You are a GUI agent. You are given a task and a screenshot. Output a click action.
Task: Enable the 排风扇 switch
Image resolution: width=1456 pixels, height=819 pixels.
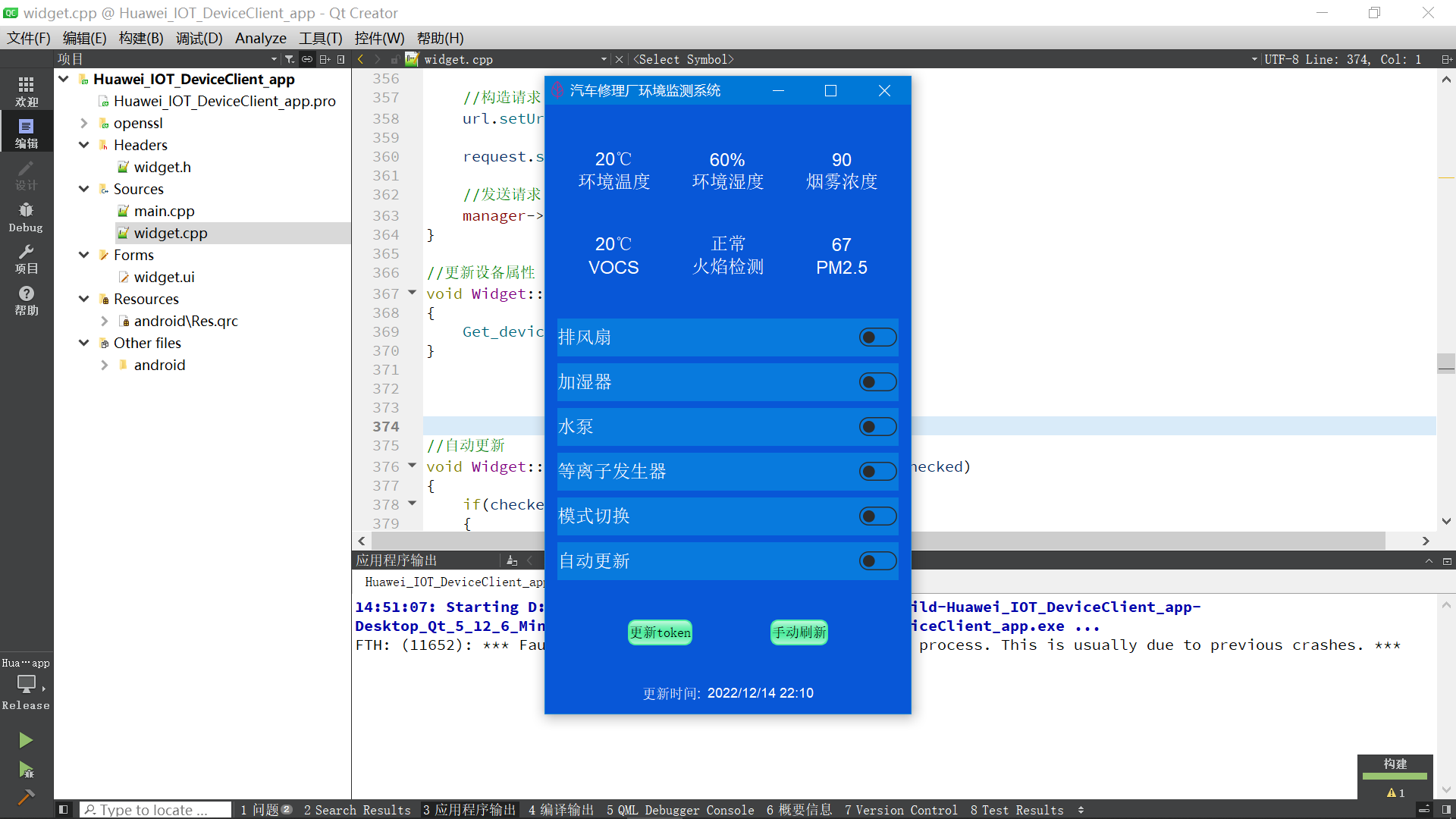point(877,337)
